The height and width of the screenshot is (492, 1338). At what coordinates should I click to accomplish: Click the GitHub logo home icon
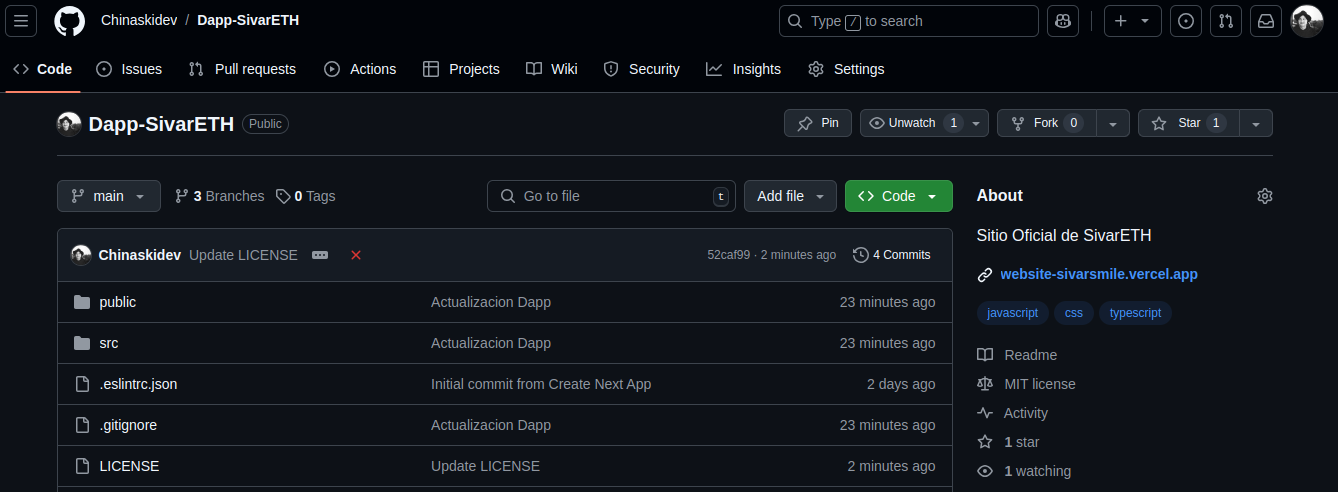[x=69, y=21]
